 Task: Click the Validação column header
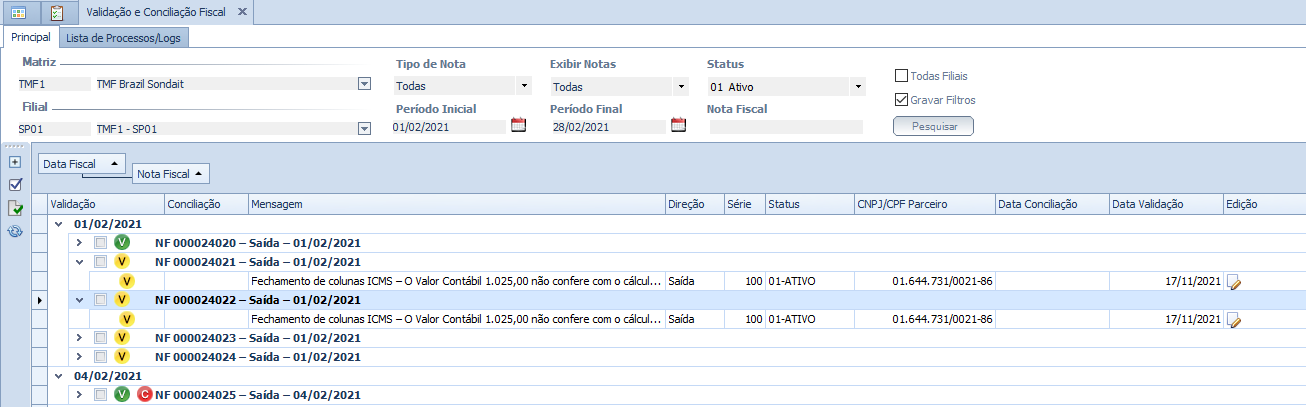(x=105, y=204)
